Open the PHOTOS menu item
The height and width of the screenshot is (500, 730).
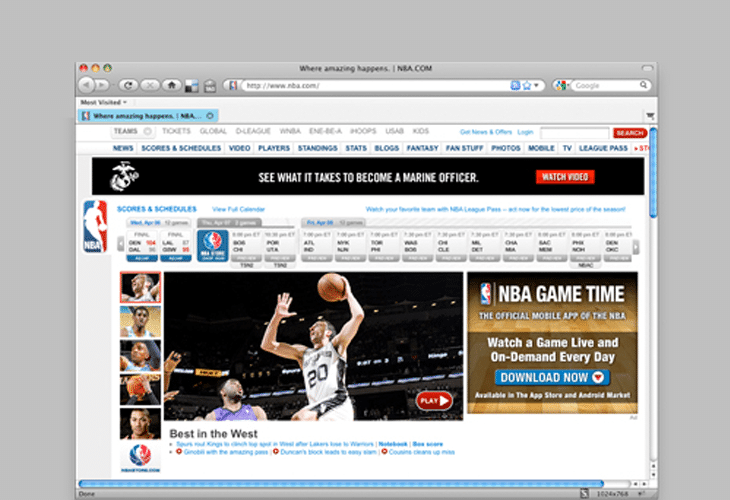[506, 148]
